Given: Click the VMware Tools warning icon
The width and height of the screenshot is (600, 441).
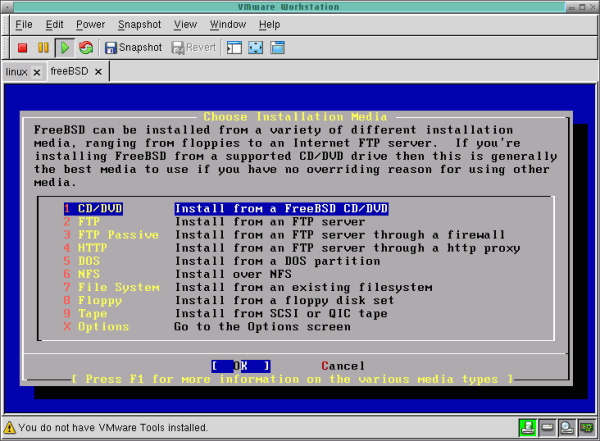Looking at the screenshot, I should click(9, 427).
